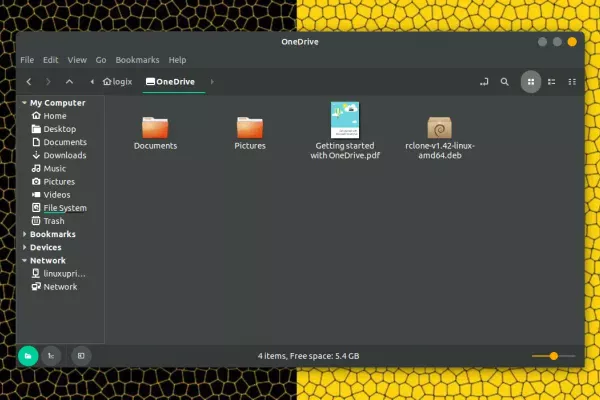Adjust the zoom slider handle

coord(554,356)
